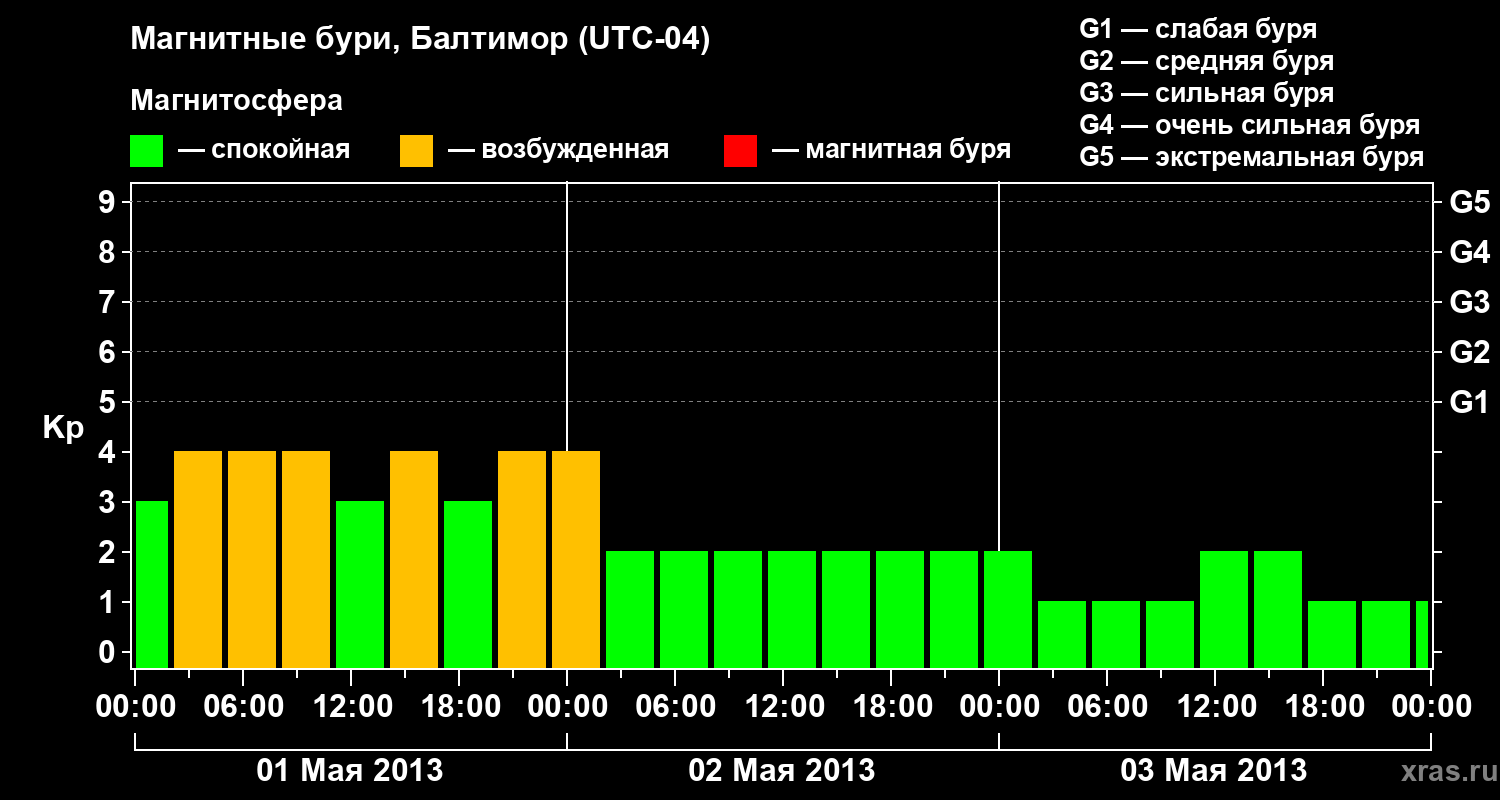This screenshot has height=800, width=1500.
Task: Click the 'G2' label on the right axis
Action: [1469, 352]
